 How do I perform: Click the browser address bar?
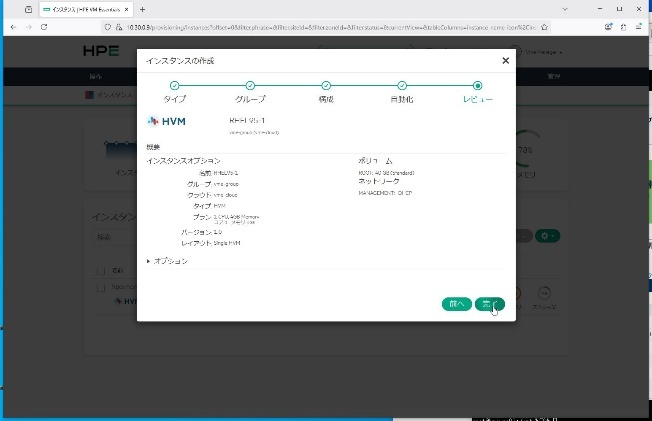[x=300, y=27]
